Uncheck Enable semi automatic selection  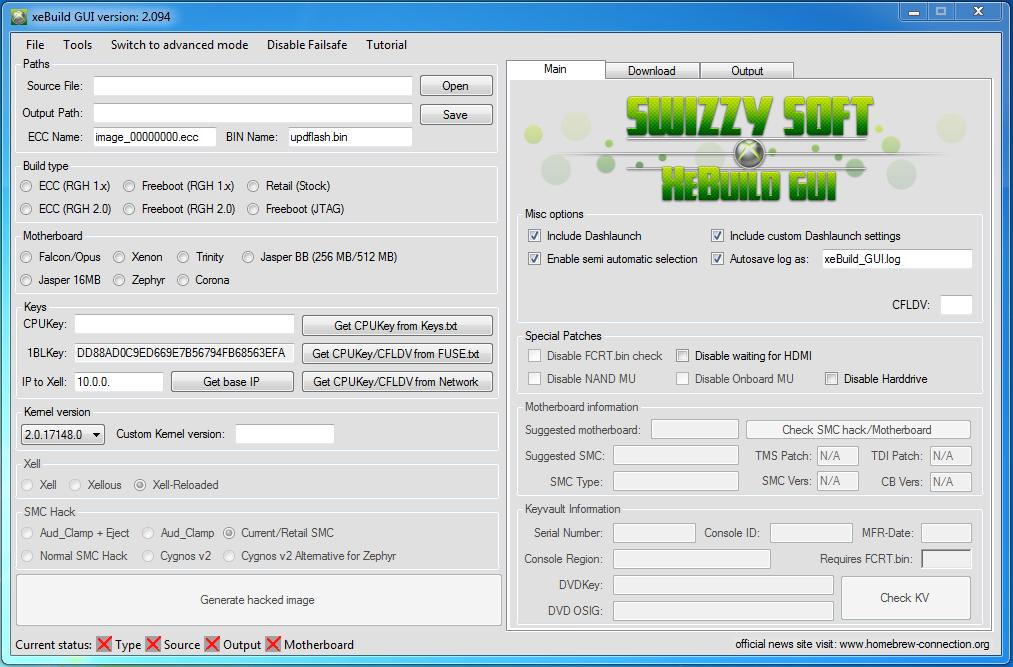pos(535,258)
